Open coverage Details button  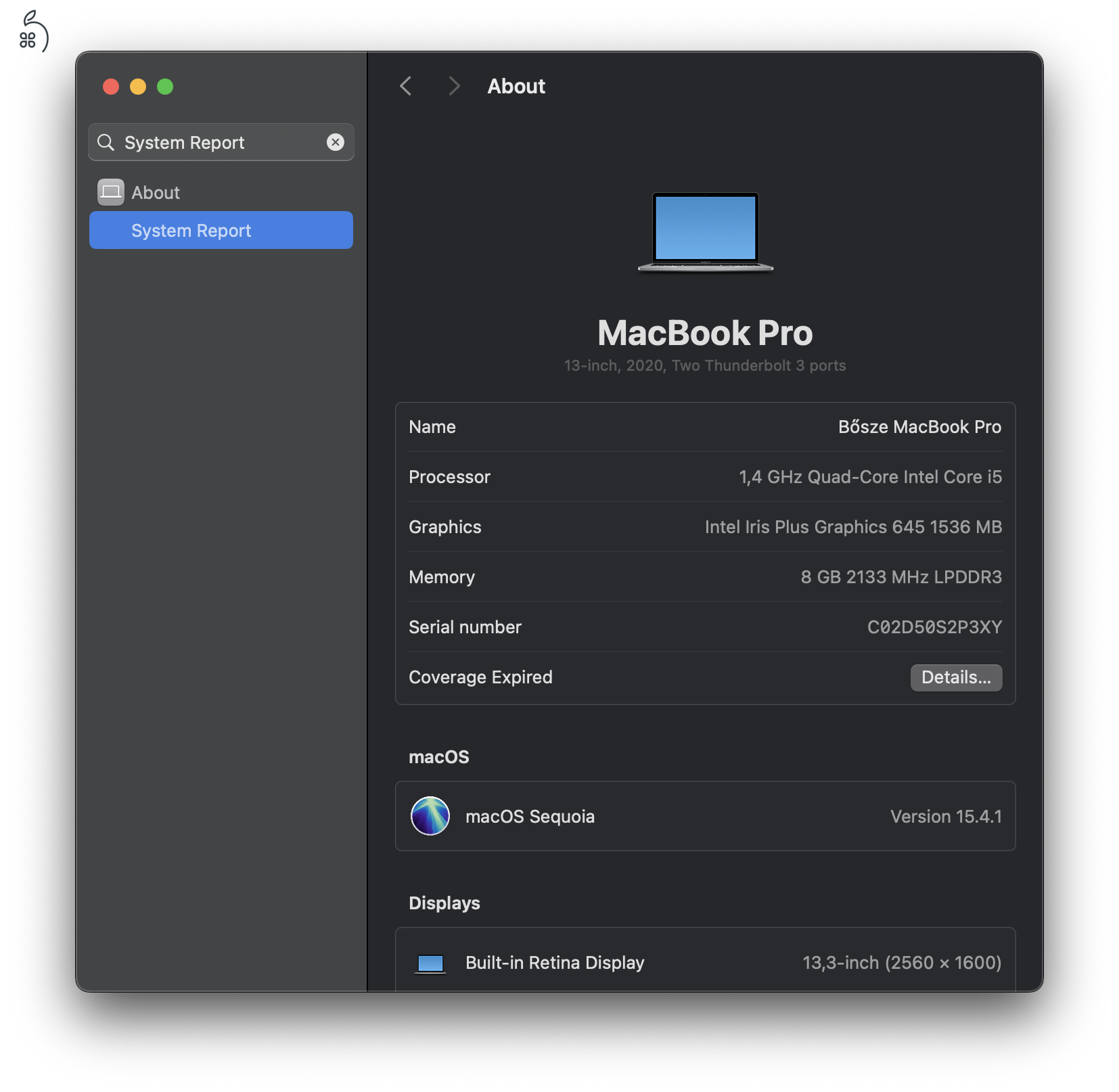click(x=956, y=678)
